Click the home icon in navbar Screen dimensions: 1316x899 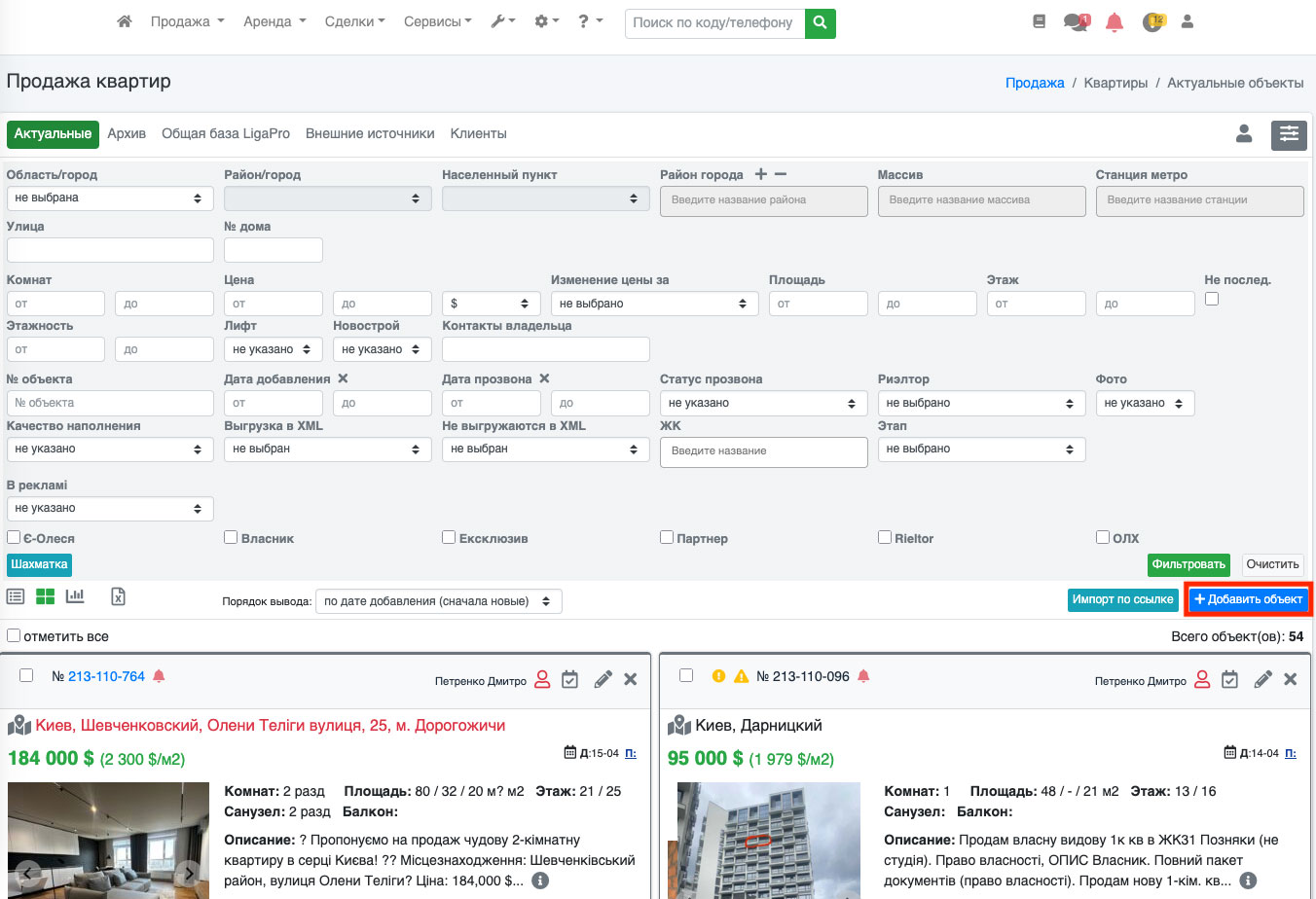point(124,21)
